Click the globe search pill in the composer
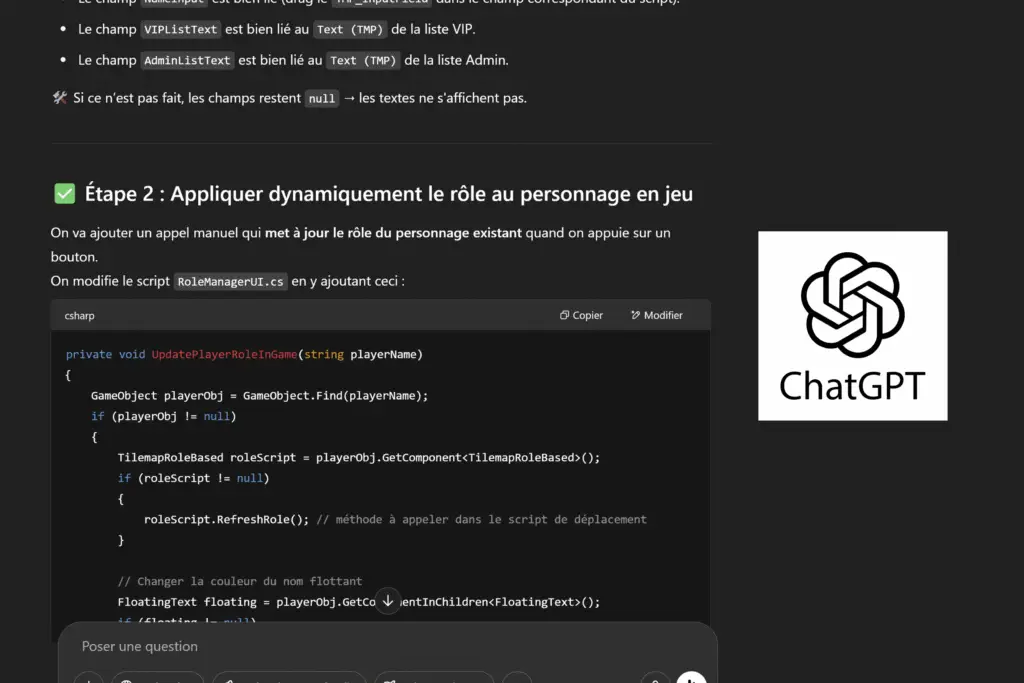This screenshot has height=683, width=1024. (158, 678)
